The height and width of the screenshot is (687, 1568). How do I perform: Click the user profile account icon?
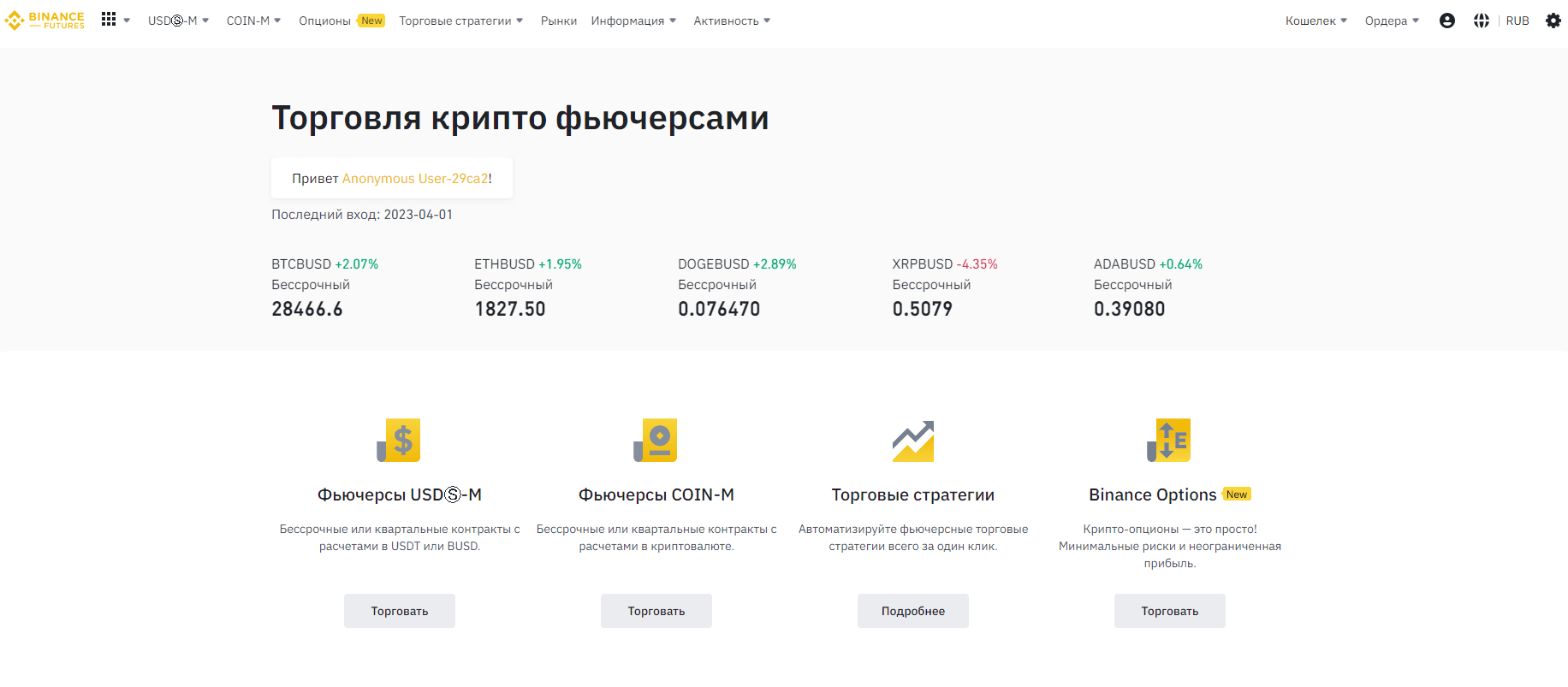[x=1446, y=21]
